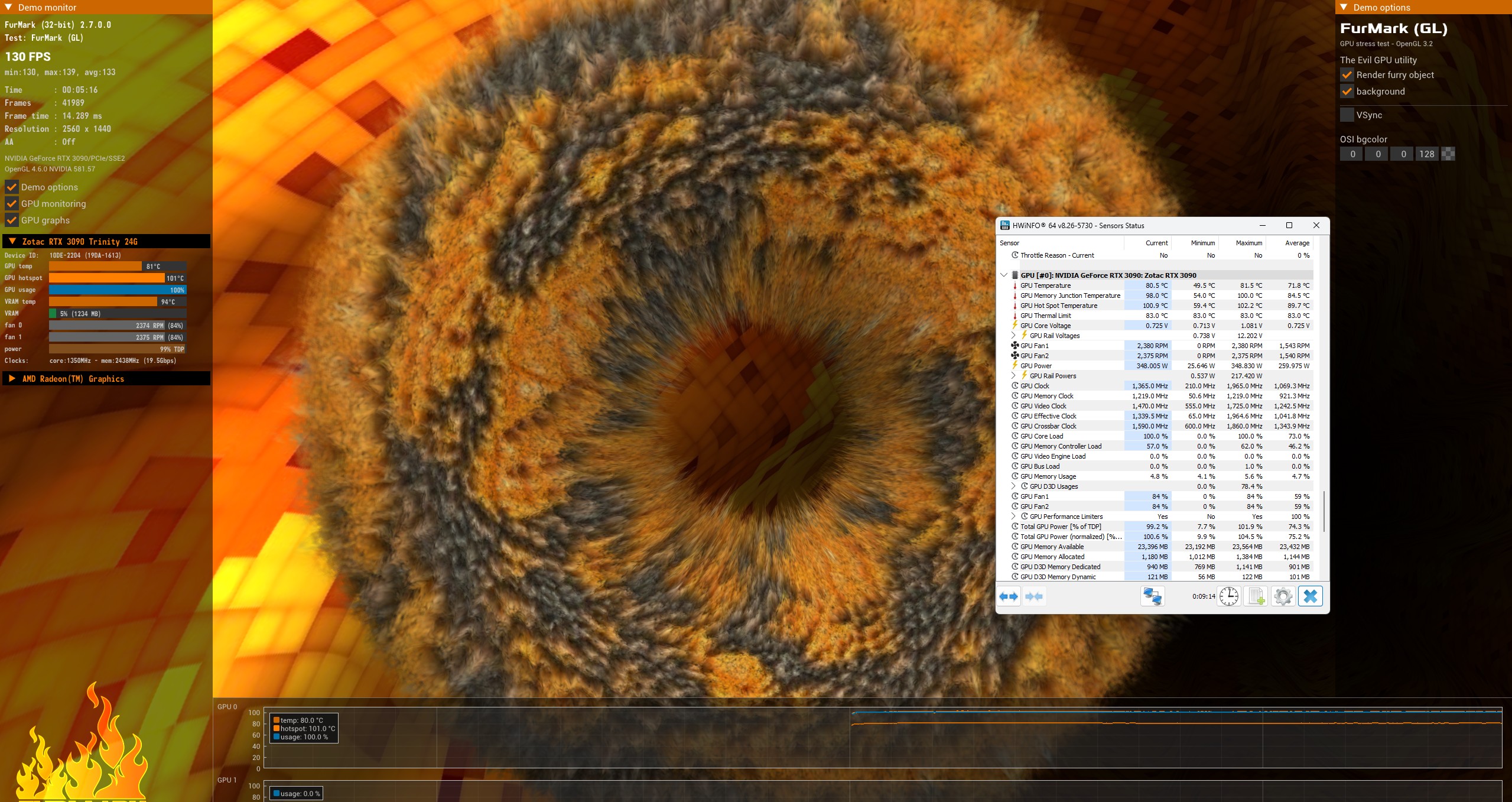Click the expand columns arrows icon in HWiNFO
1512x802 pixels.
pyautogui.click(x=1009, y=596)
